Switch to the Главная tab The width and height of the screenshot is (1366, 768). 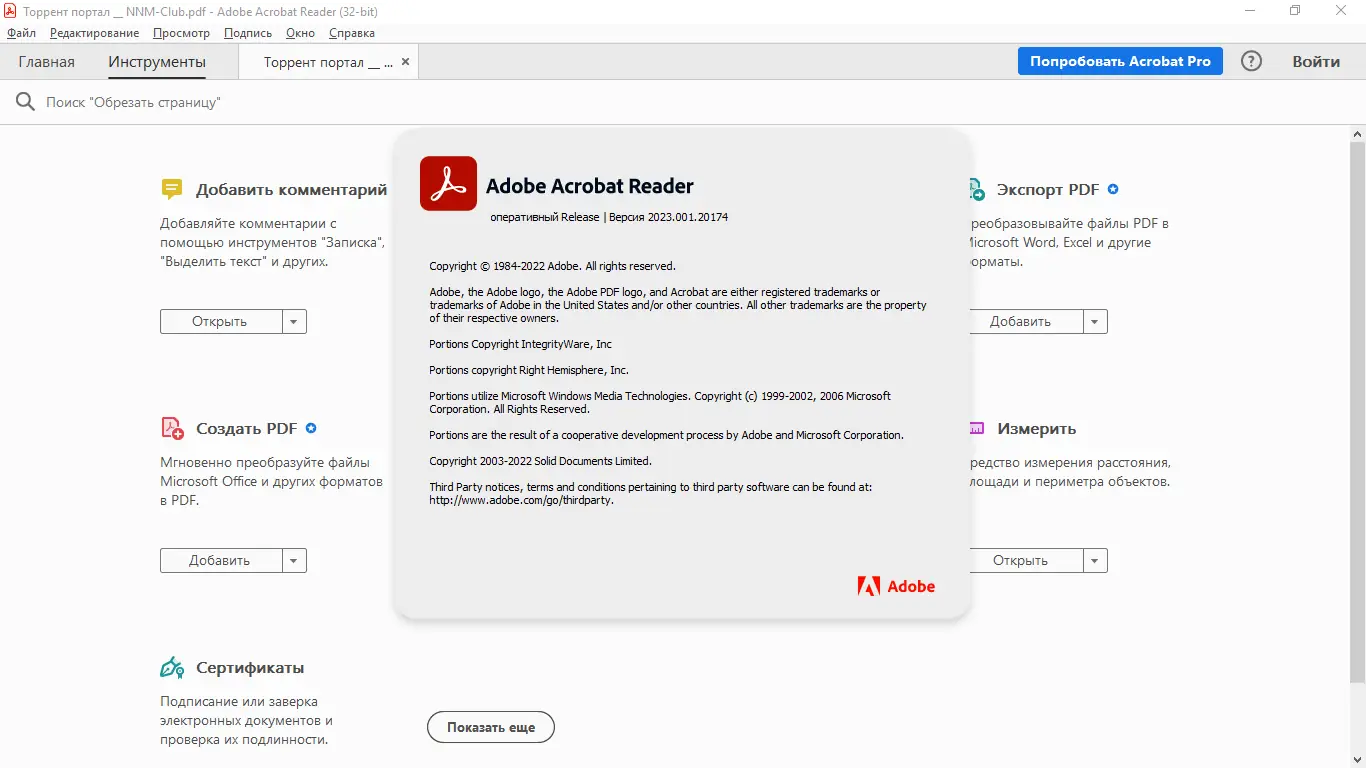pos(46,61)
